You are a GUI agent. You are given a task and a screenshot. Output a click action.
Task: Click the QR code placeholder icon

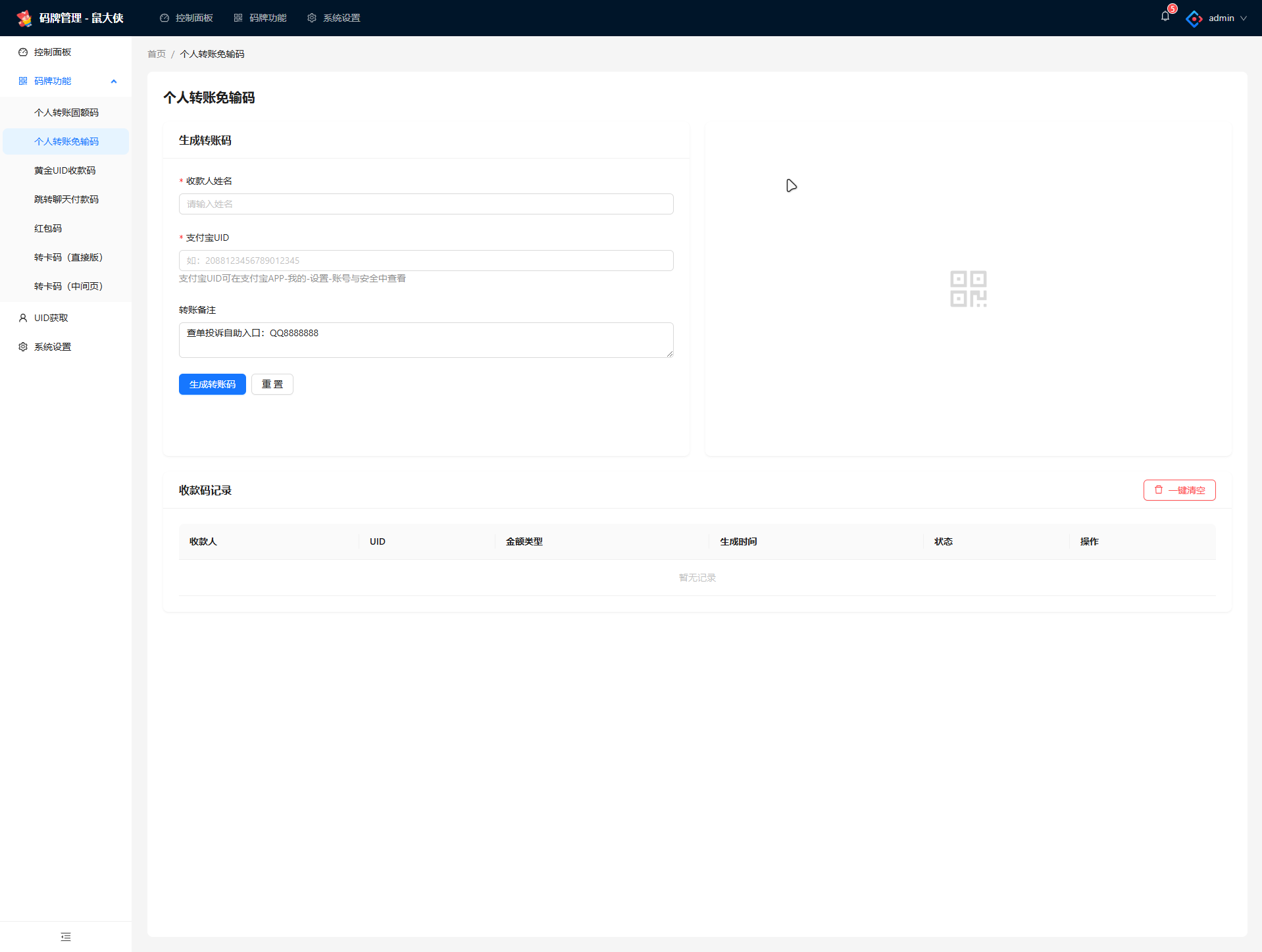click(x=968, y=289)
